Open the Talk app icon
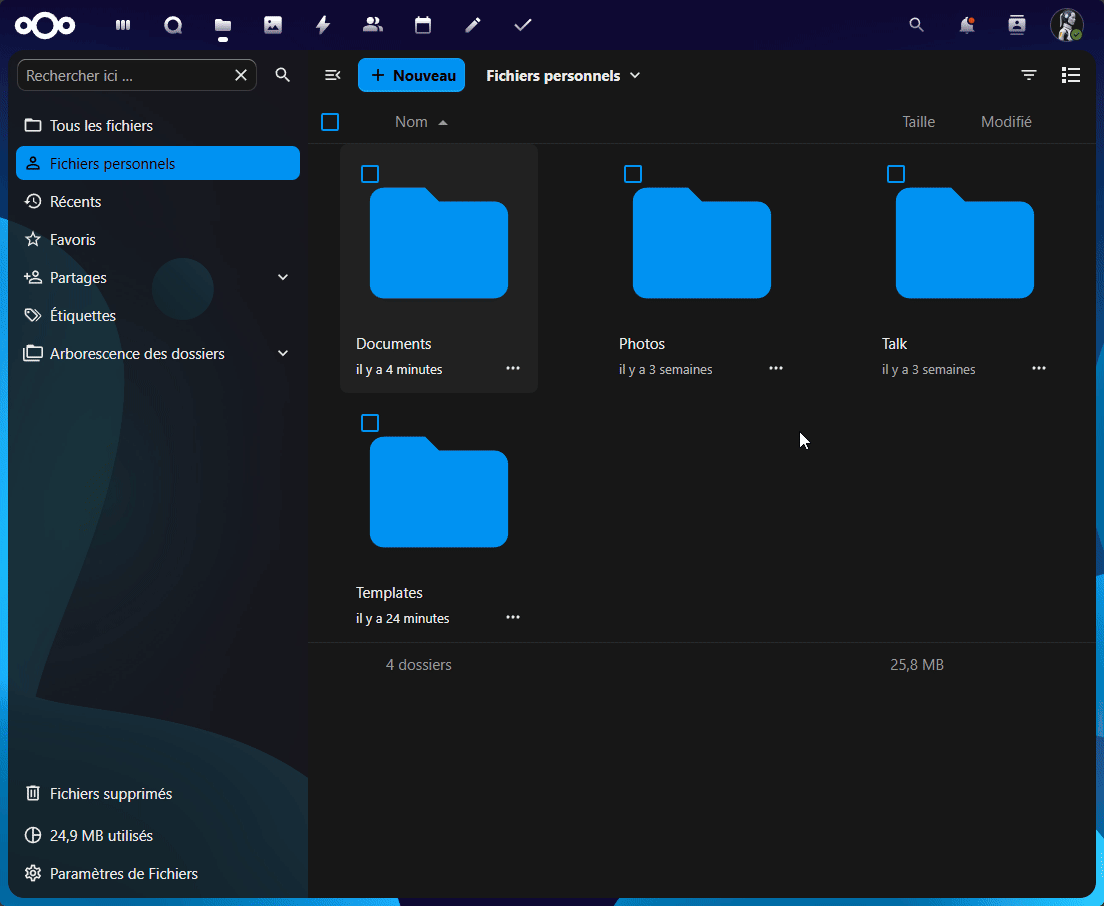This screenshot has height=906, width=1104. [173, 25]
